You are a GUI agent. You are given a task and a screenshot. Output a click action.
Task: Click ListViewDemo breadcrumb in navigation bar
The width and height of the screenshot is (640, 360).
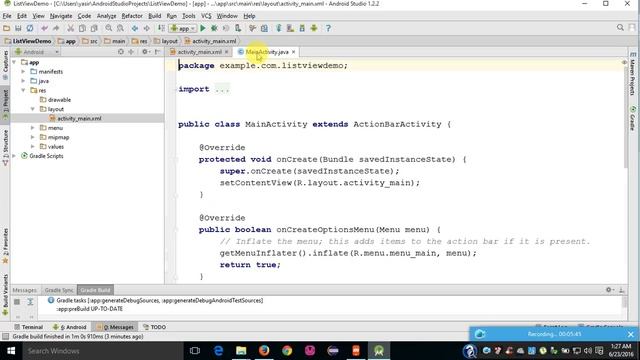28,41
